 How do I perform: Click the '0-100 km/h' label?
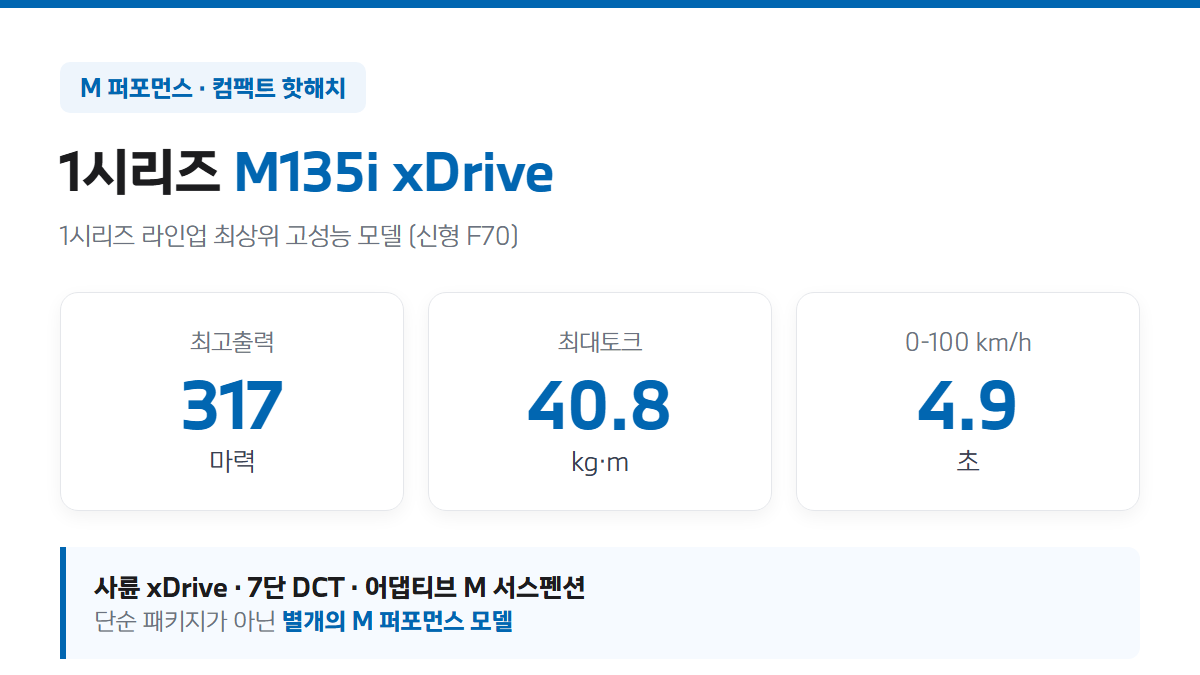[x=968, y=343]
